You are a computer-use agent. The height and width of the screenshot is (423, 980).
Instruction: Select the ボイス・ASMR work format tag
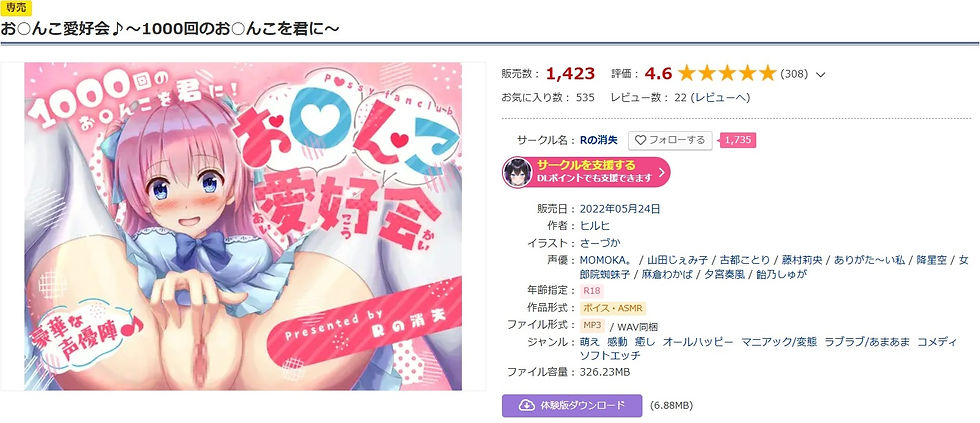[613, 308]
